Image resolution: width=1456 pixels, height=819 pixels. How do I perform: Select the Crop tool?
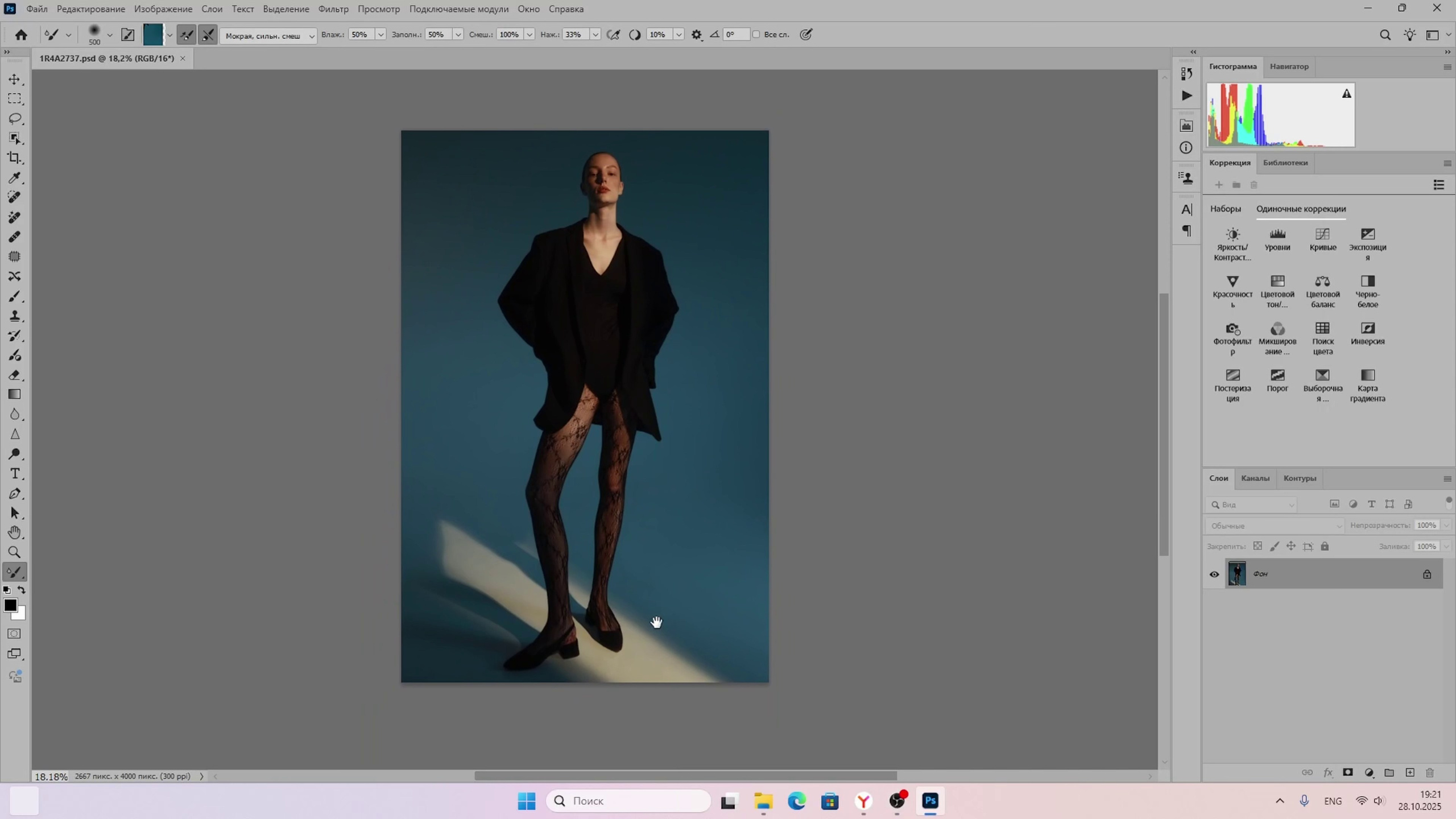(x=15, y=158)
